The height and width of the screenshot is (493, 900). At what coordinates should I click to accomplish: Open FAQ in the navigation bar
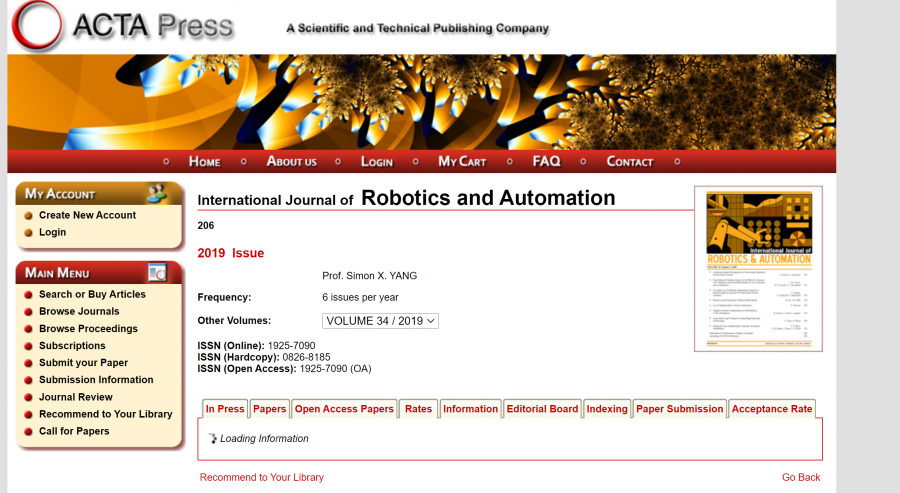546,161
